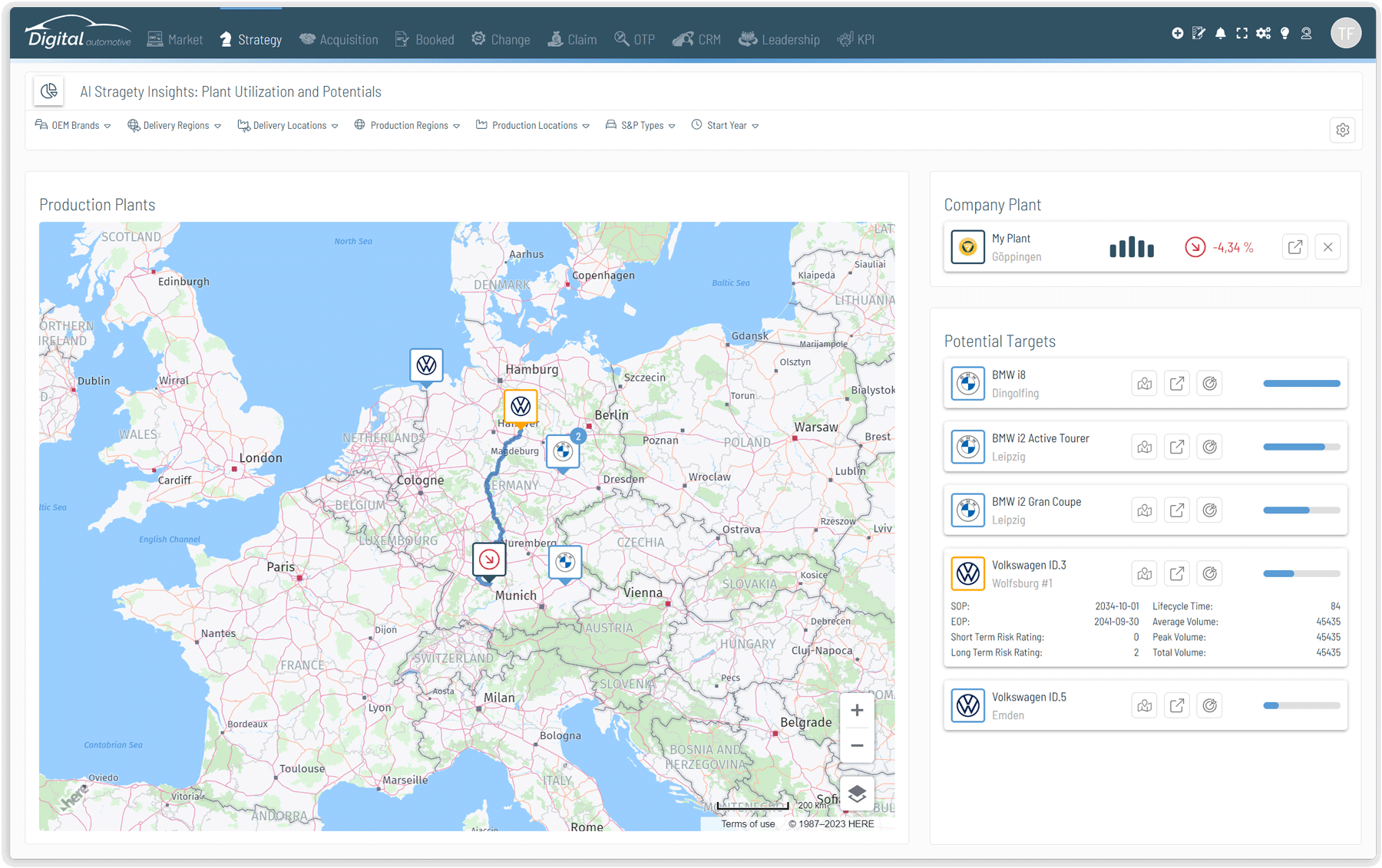Image resolution: width=1382 pixels, height=868 pixels.
Task: Click the TF avatar
Action: (x=1346, y=33)
